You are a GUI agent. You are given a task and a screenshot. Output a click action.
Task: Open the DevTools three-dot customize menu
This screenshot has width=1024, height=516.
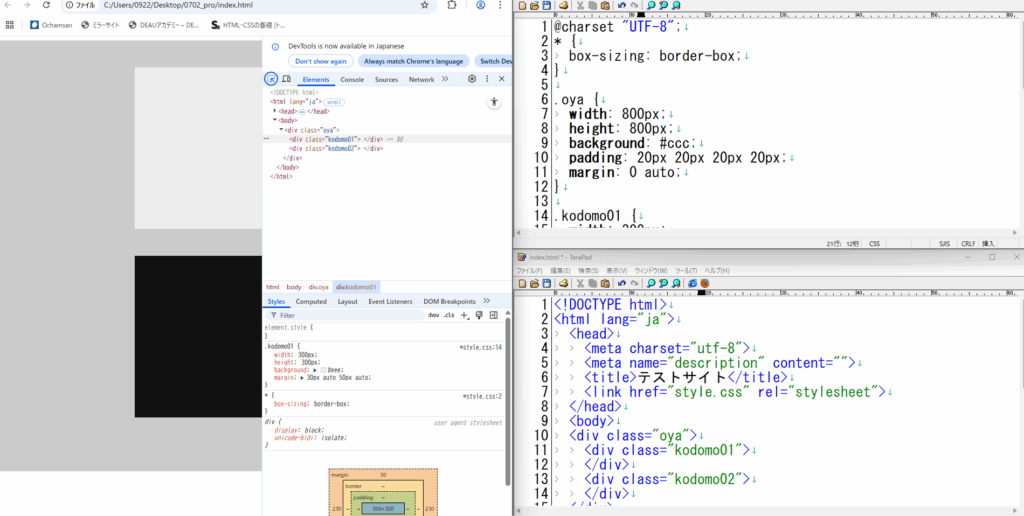tap(487, 79)
